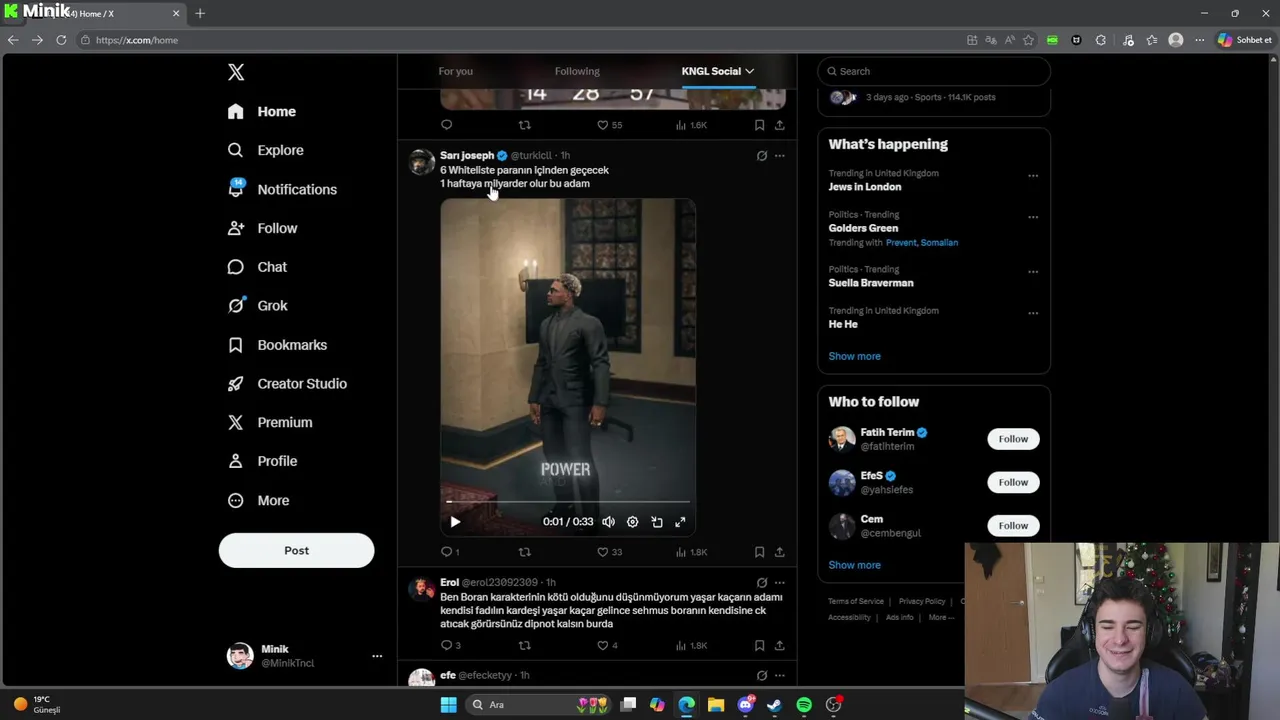This screenshot has height=720, width=1280.
Task: Follow Fatih Terim
Action: pyautogui.click(x=1013, y=439)
